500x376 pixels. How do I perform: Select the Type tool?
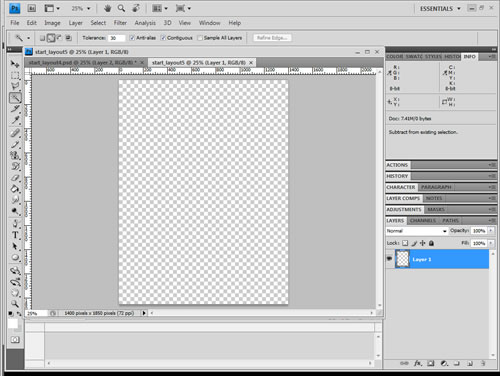[x=15, y=235]
